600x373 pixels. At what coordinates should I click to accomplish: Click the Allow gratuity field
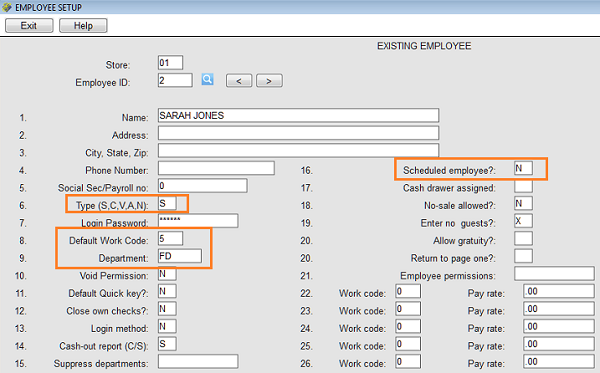point(523,238)
